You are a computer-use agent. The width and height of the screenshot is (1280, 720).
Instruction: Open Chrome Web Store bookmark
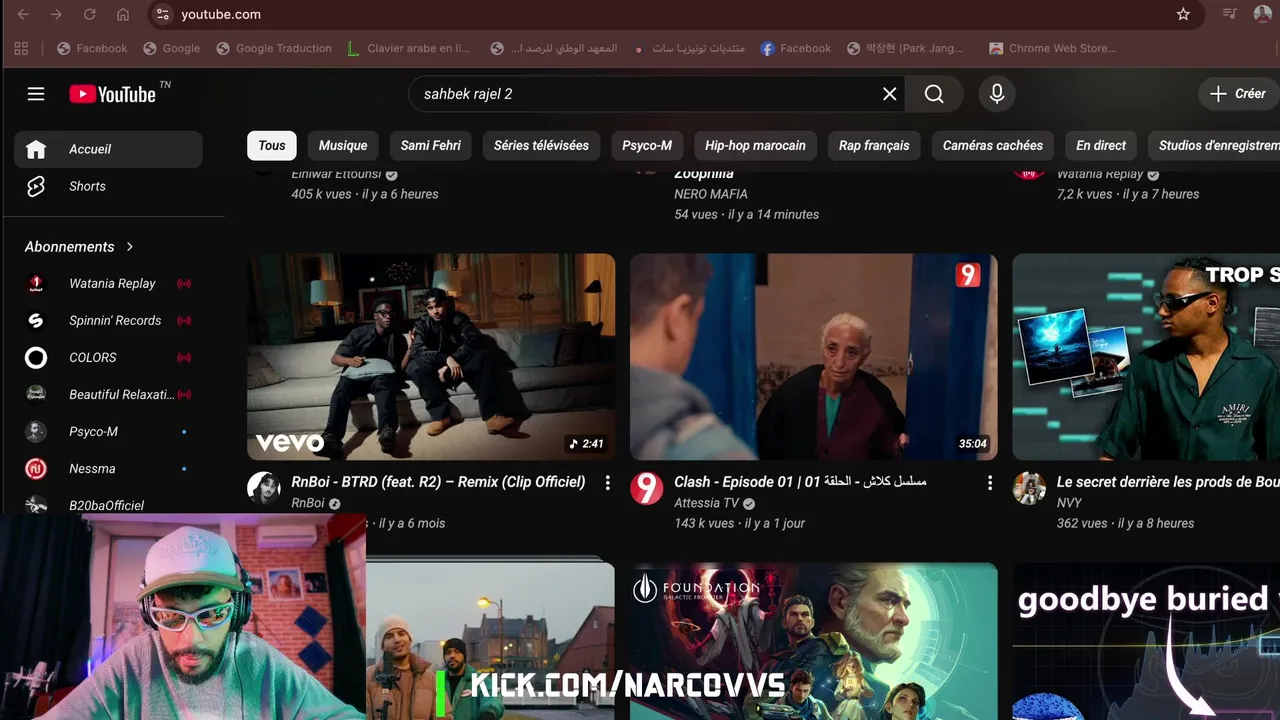coord(1052,48)
